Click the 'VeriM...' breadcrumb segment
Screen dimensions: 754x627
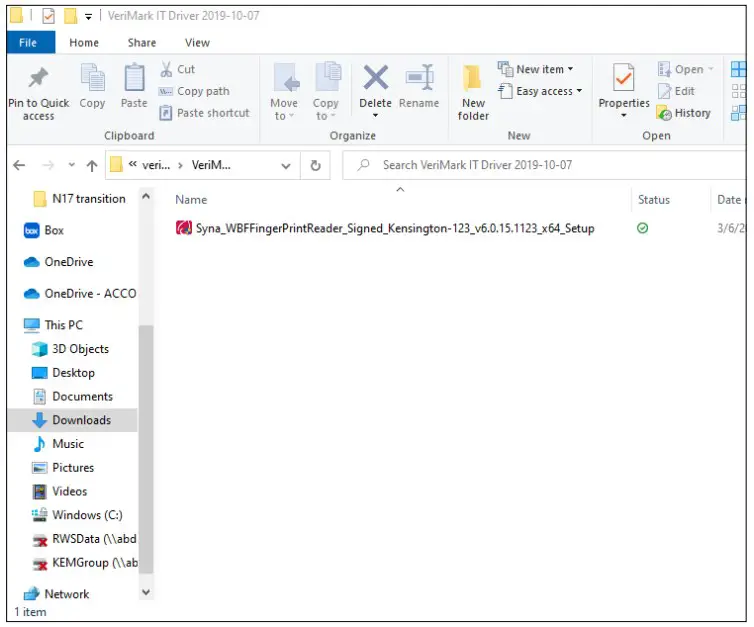click(x=211, y=165)
